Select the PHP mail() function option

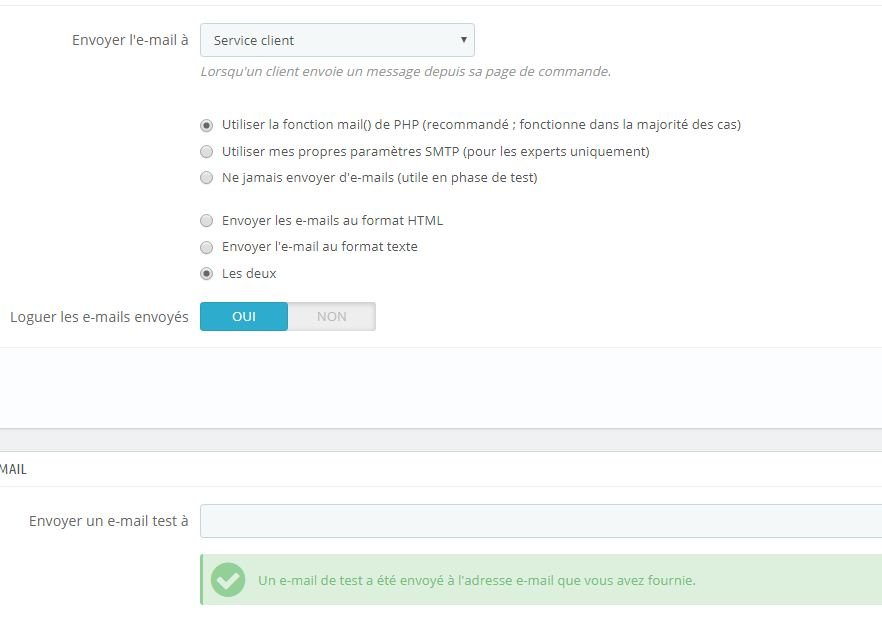(207, 126)
